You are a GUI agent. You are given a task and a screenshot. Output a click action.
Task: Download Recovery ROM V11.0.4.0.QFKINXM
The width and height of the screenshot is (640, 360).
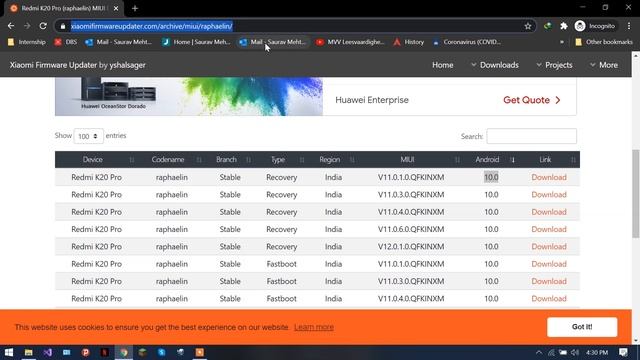(x=549, y=212)
